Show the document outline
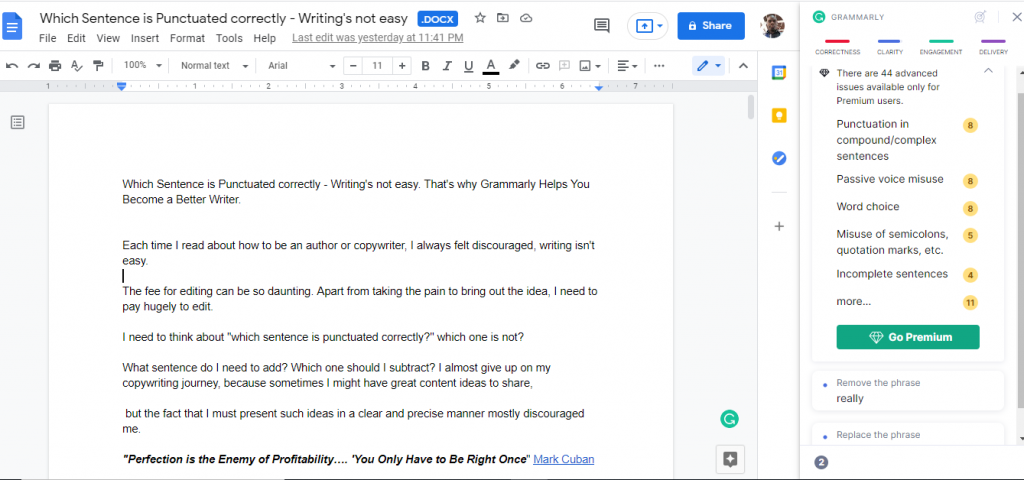 pos(18,122)
